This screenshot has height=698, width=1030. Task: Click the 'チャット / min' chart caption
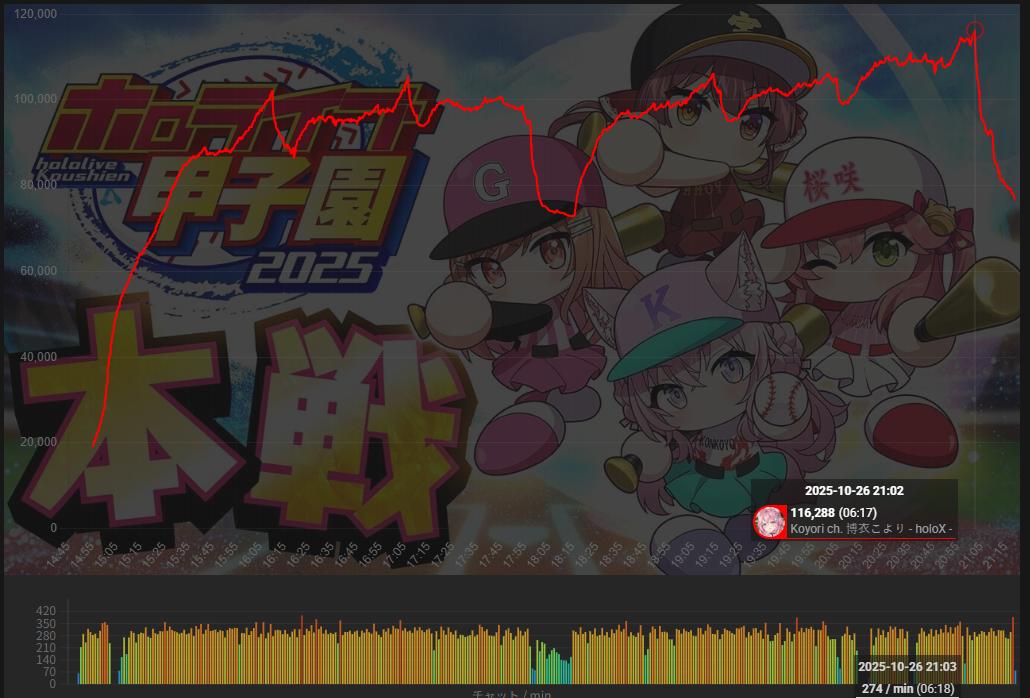tap(512, 694)
